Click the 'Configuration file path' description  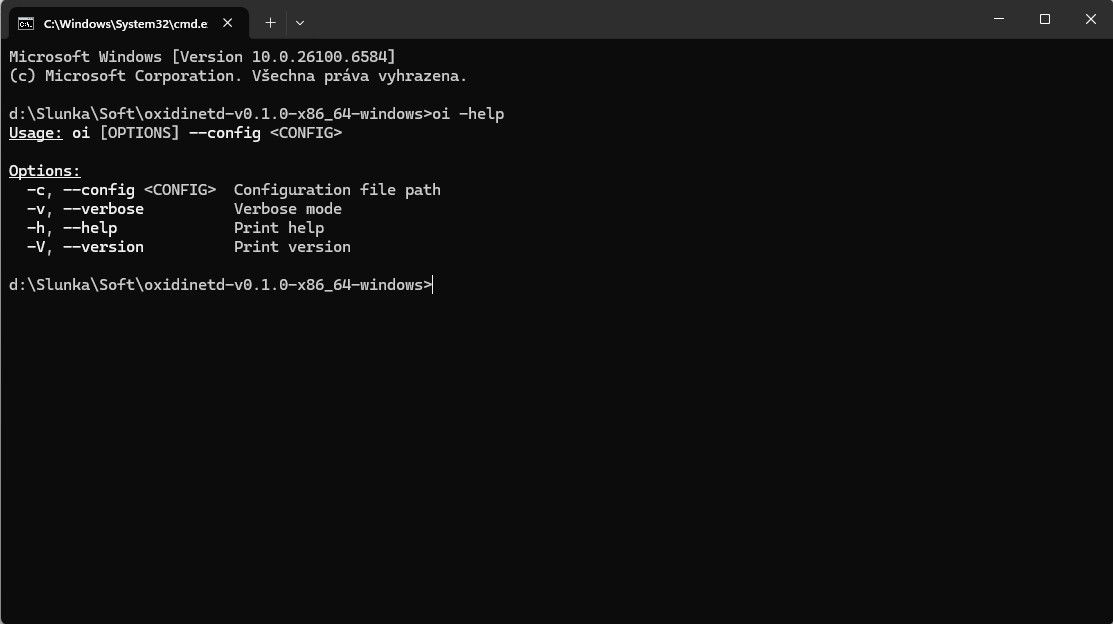click(x=337, y=190)
